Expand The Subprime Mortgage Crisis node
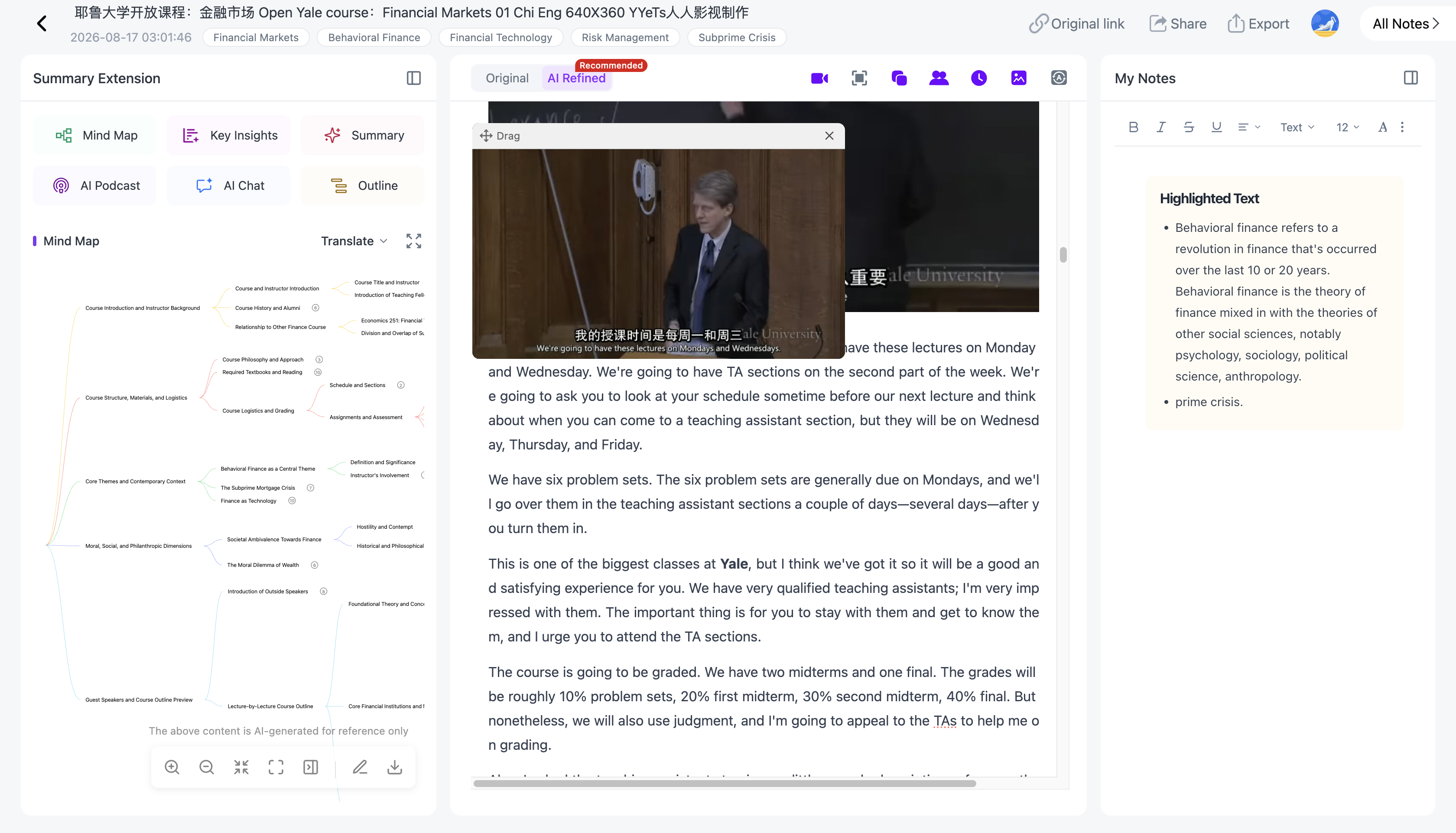 coord(311,488)
